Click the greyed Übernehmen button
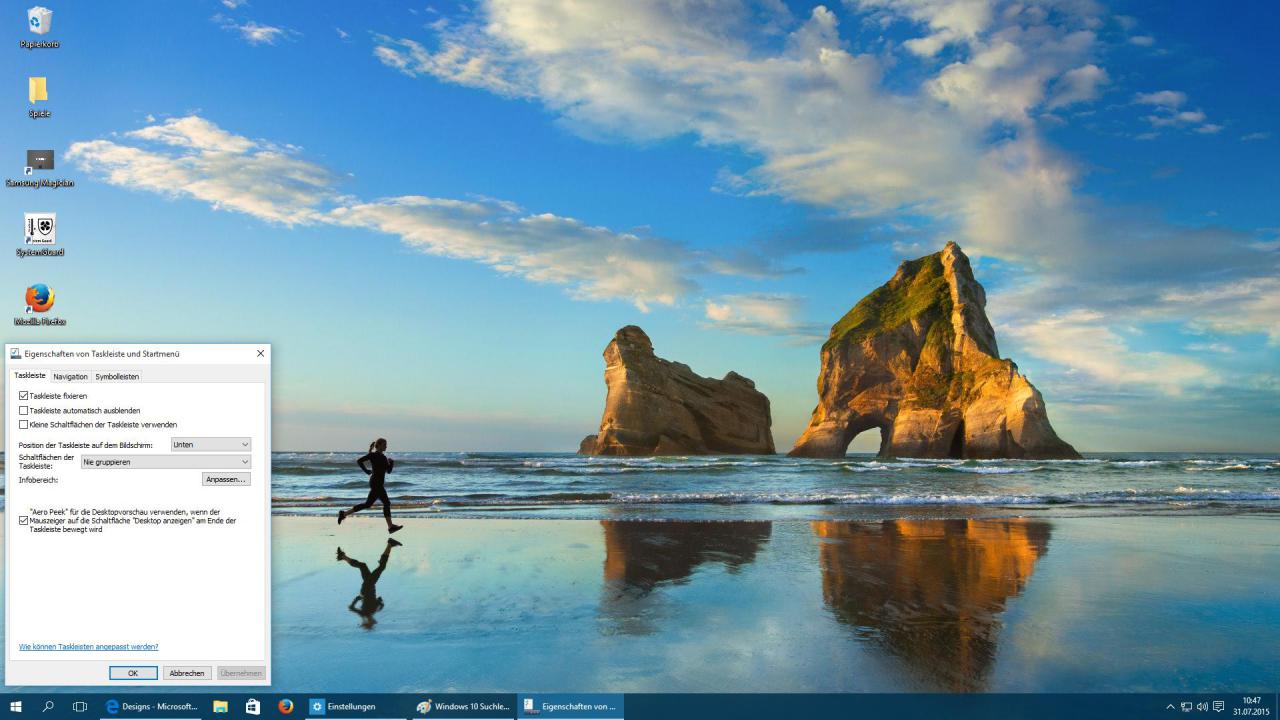Image resolution: width=1280 pixels, height=720 pixels. click(241, 673)
